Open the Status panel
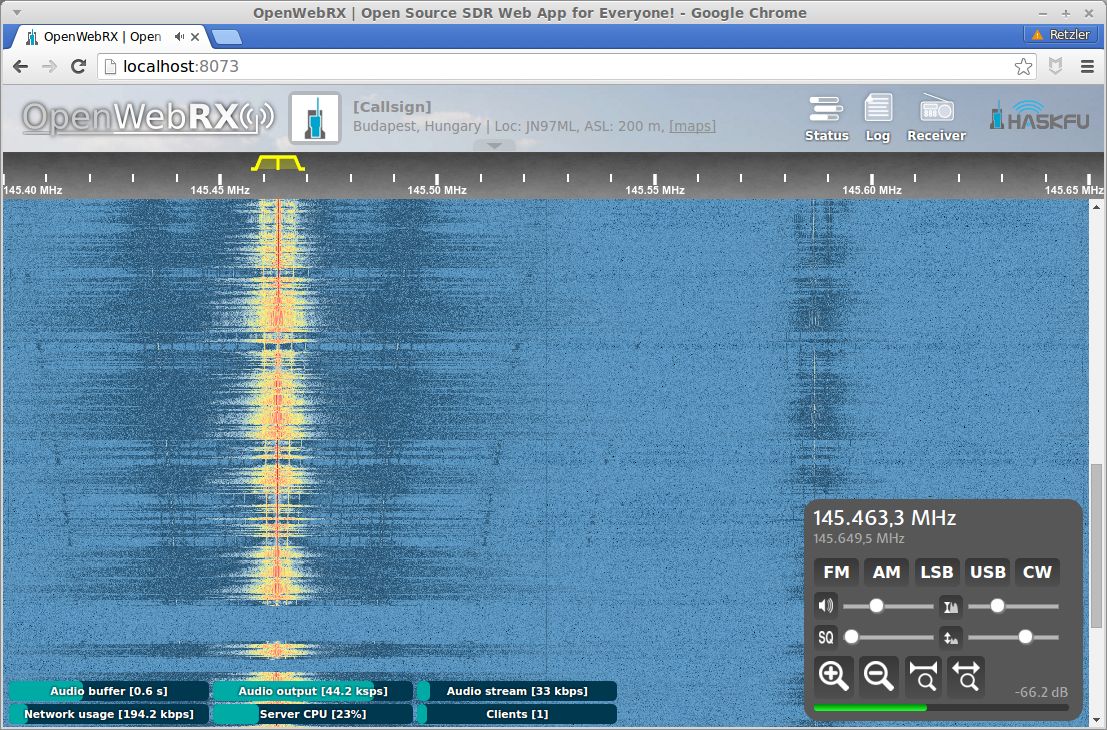The image size is (1107, 730). [x=826, y=118]
